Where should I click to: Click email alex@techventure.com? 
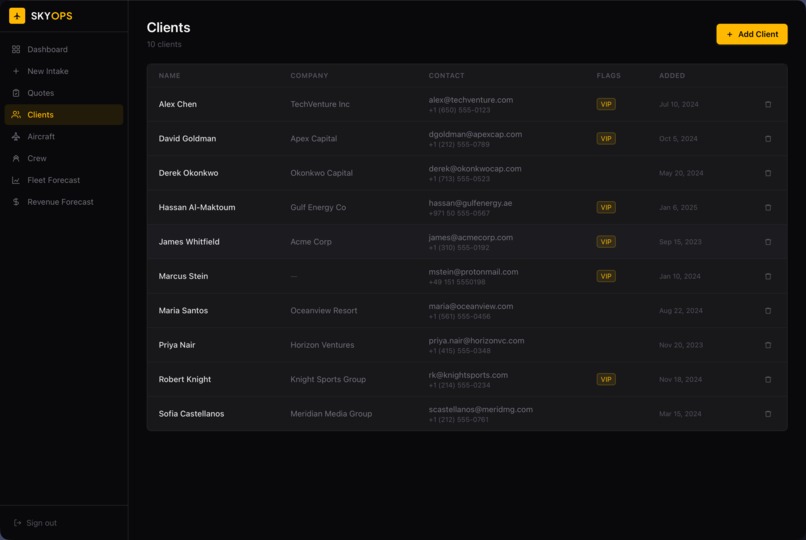471,100
